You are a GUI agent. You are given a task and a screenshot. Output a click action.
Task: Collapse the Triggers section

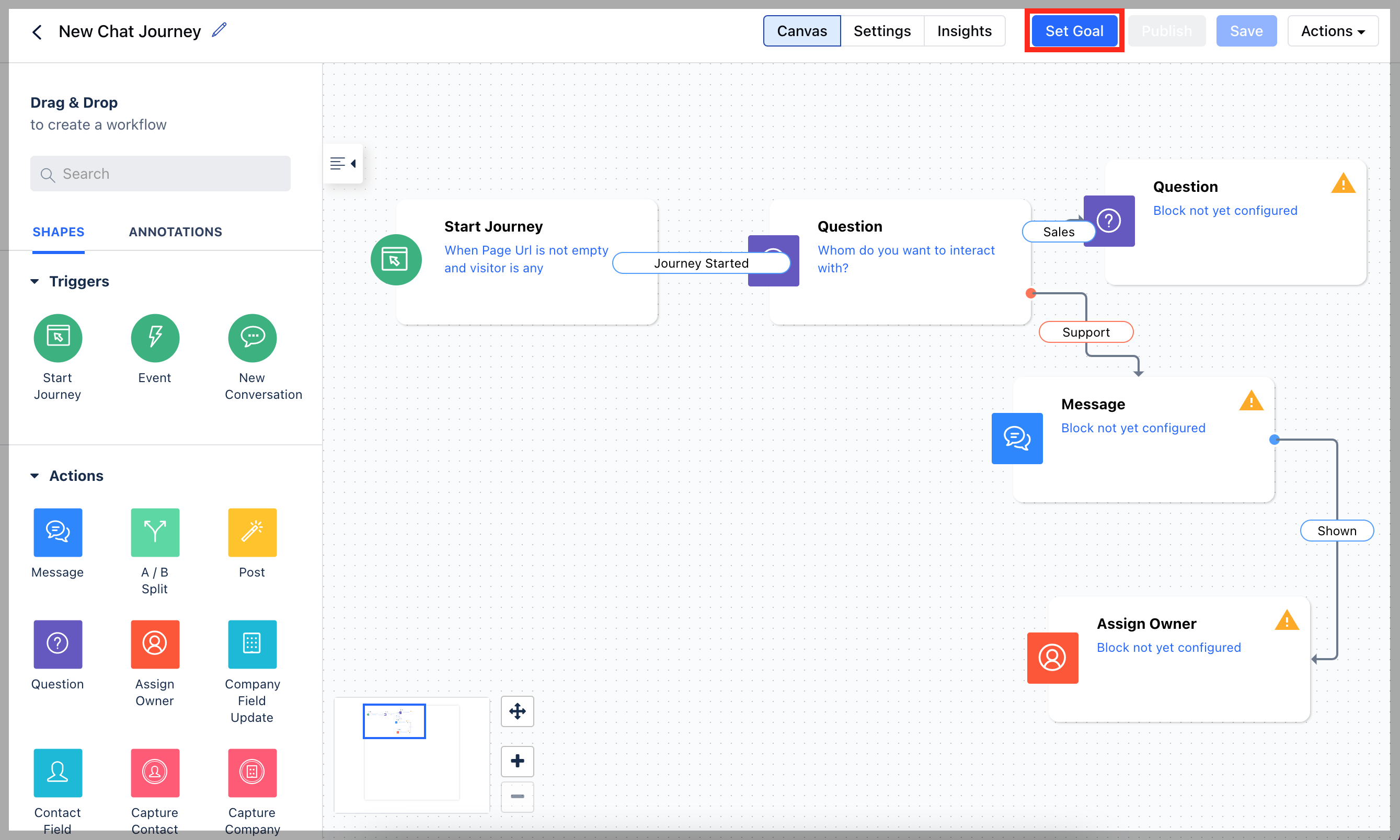(35, 281)
